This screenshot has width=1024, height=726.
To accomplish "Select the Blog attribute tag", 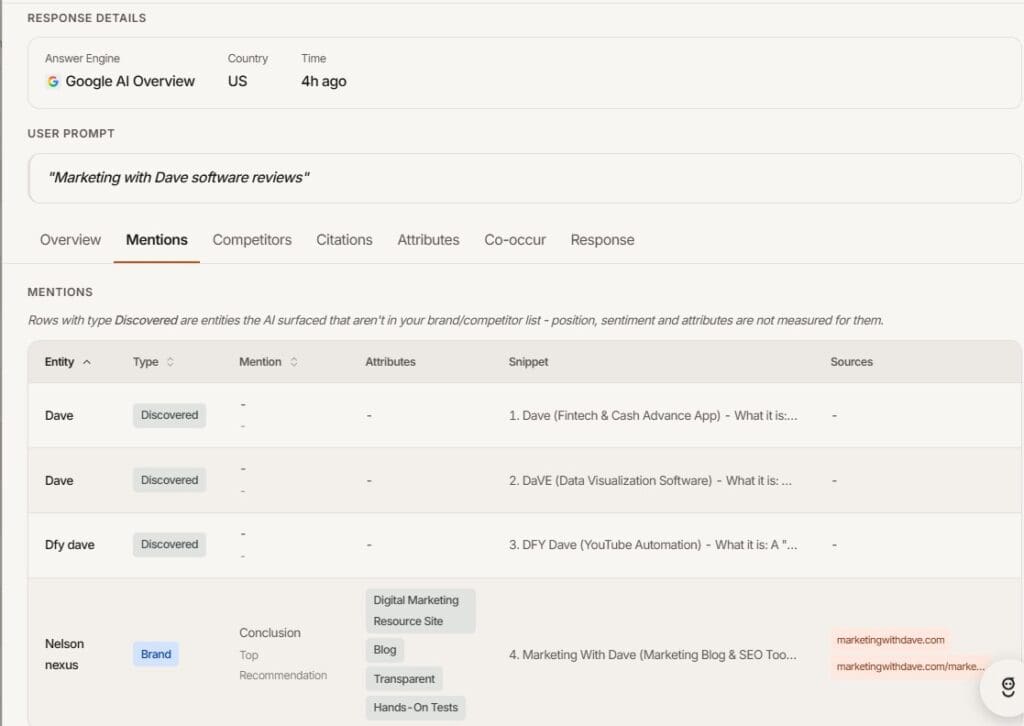I will click(x=385, y=650).
